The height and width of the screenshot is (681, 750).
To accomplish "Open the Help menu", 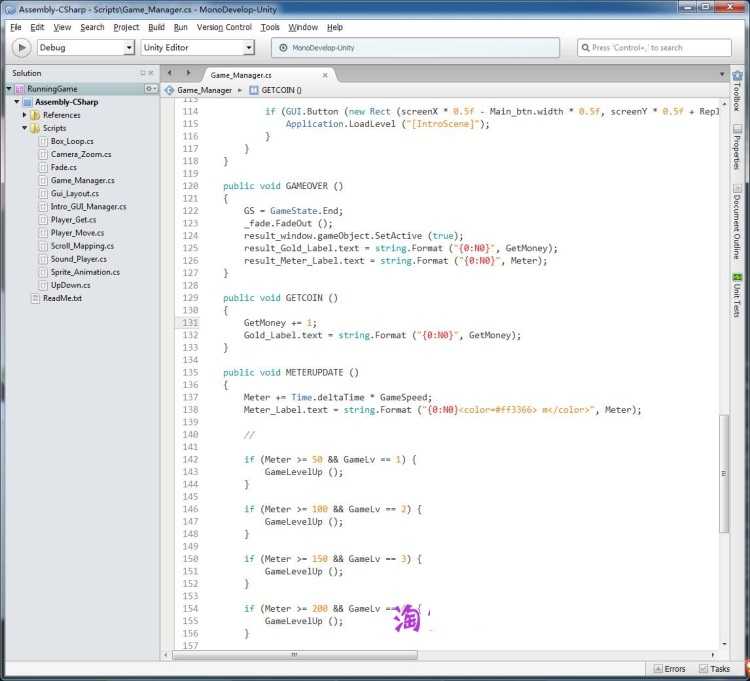I will pos(335,27).
